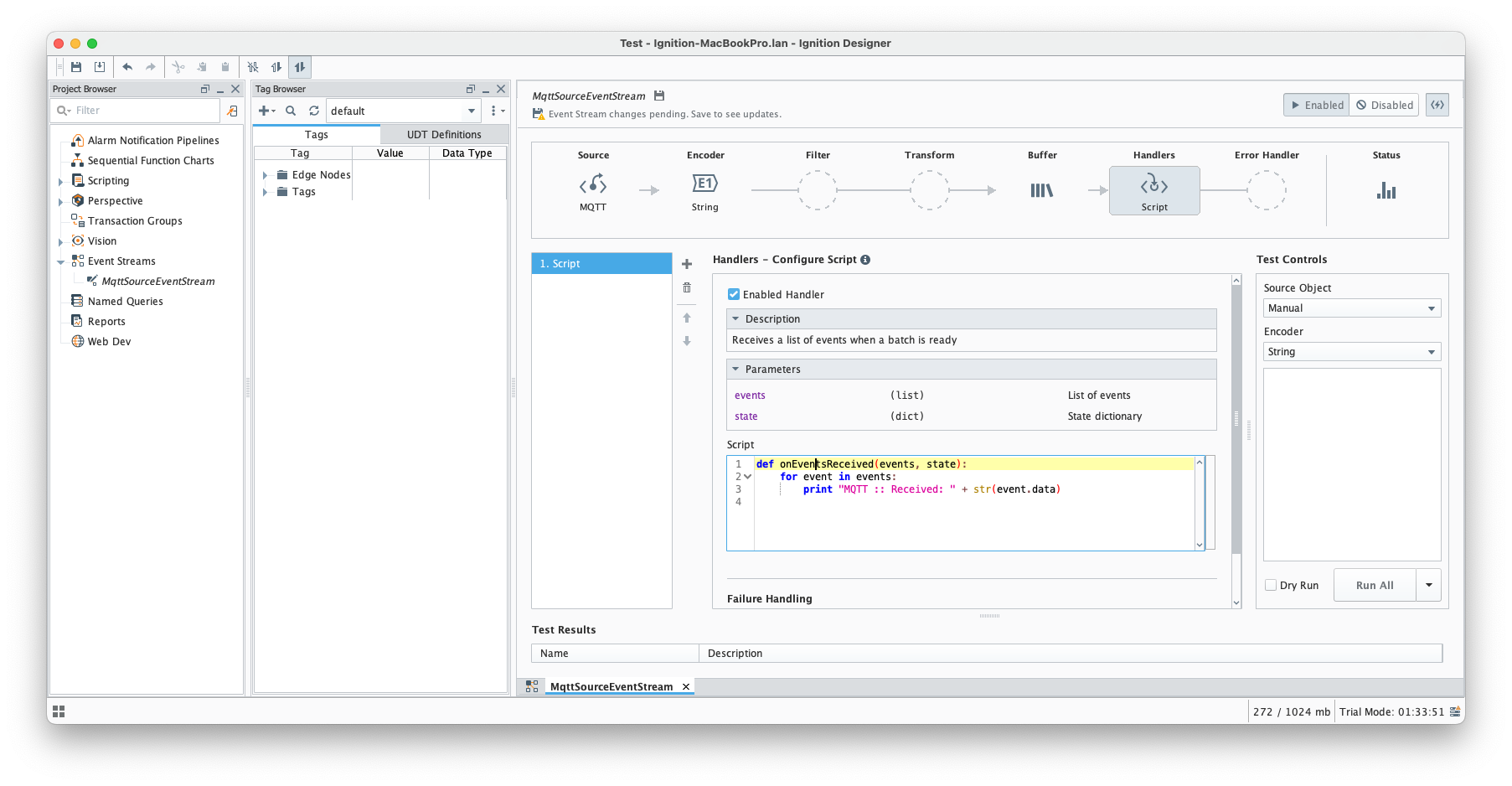Screen dimensions: 1512x786
Task: Toggle the Enabled Handler checkbox
Action: click(x=734, y=294)
